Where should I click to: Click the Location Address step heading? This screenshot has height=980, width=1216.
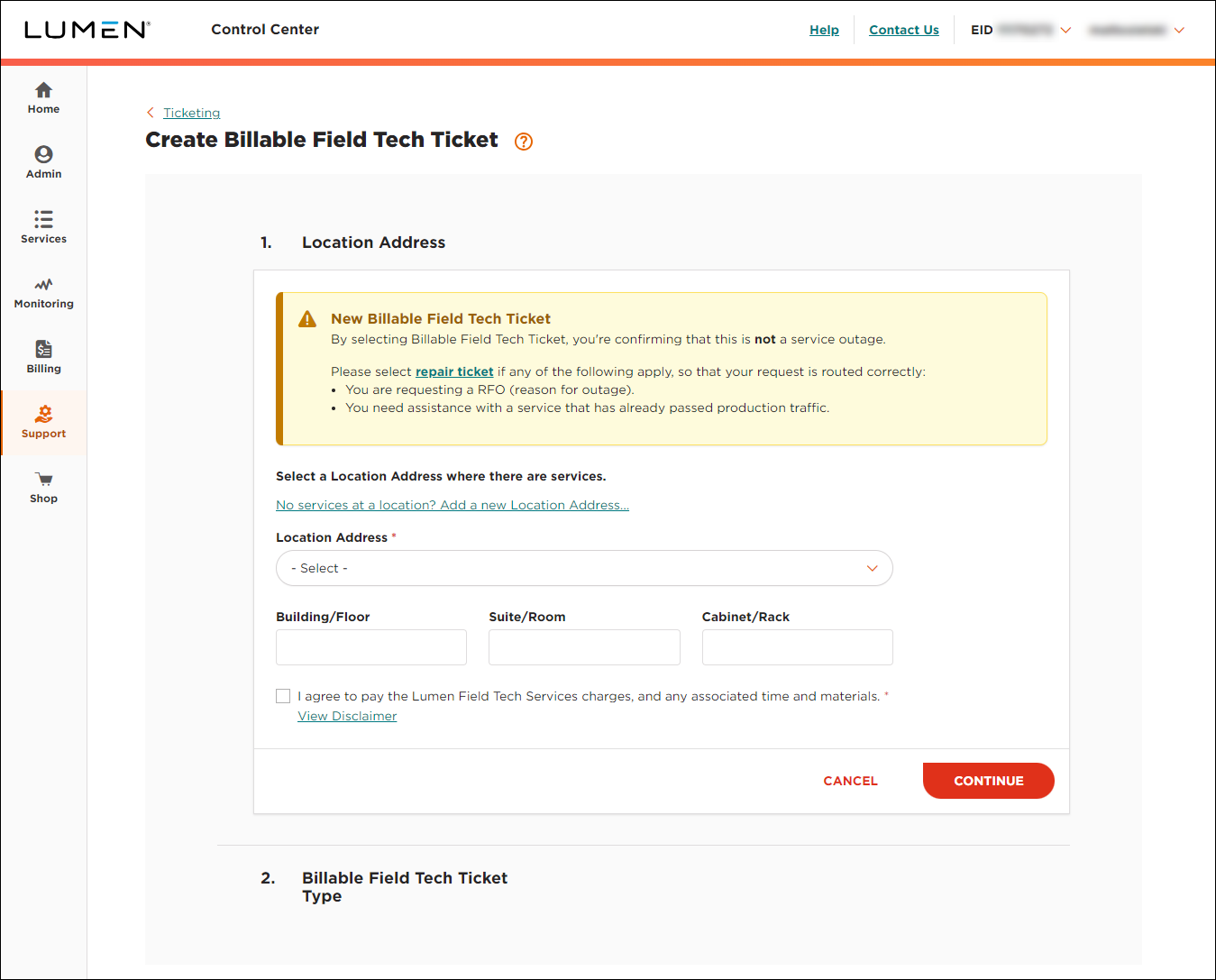click(x=373, y=243)
